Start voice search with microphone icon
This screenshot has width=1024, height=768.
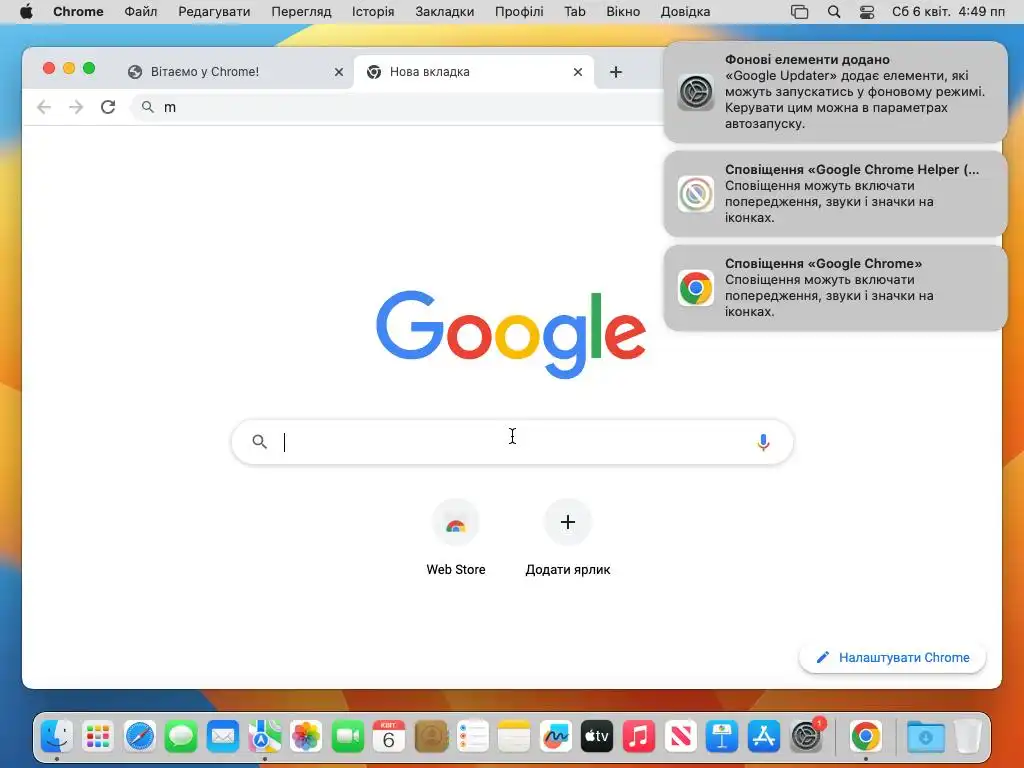click(763, 442)
